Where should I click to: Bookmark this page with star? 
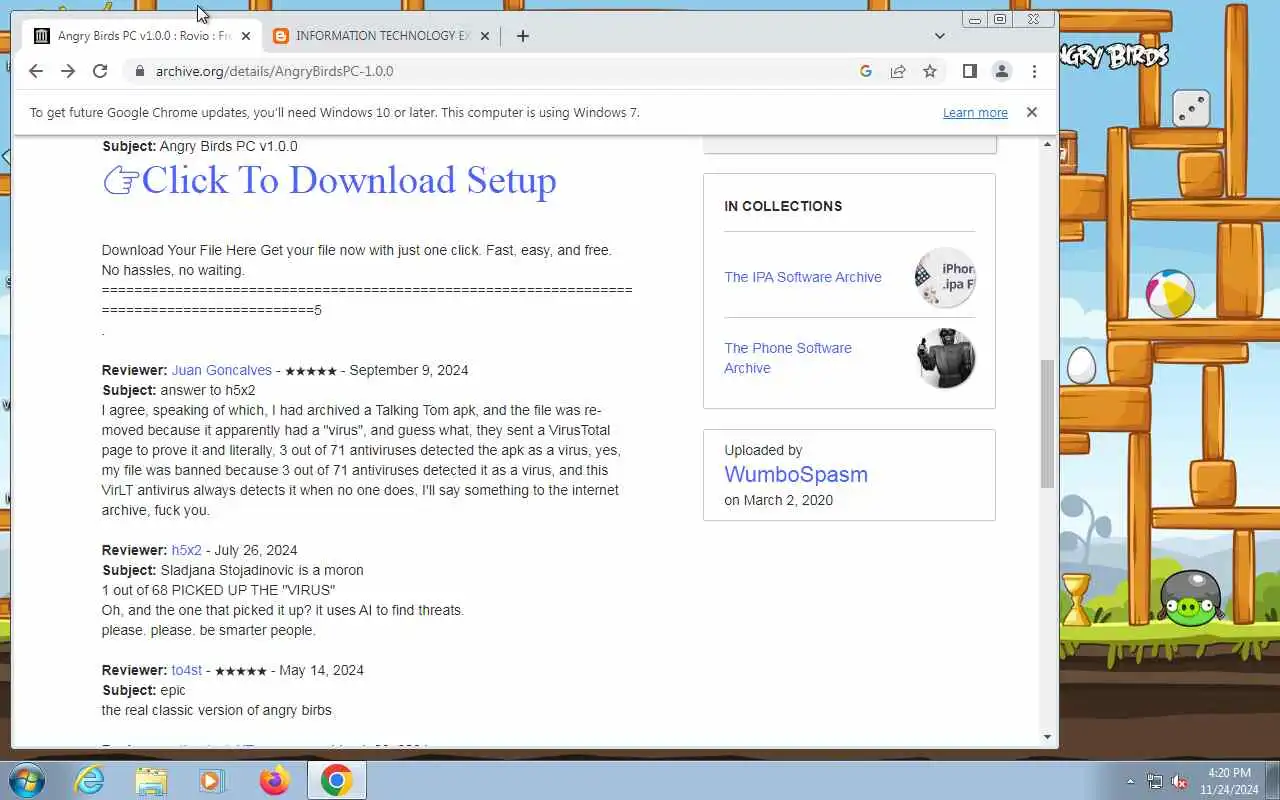930,71
